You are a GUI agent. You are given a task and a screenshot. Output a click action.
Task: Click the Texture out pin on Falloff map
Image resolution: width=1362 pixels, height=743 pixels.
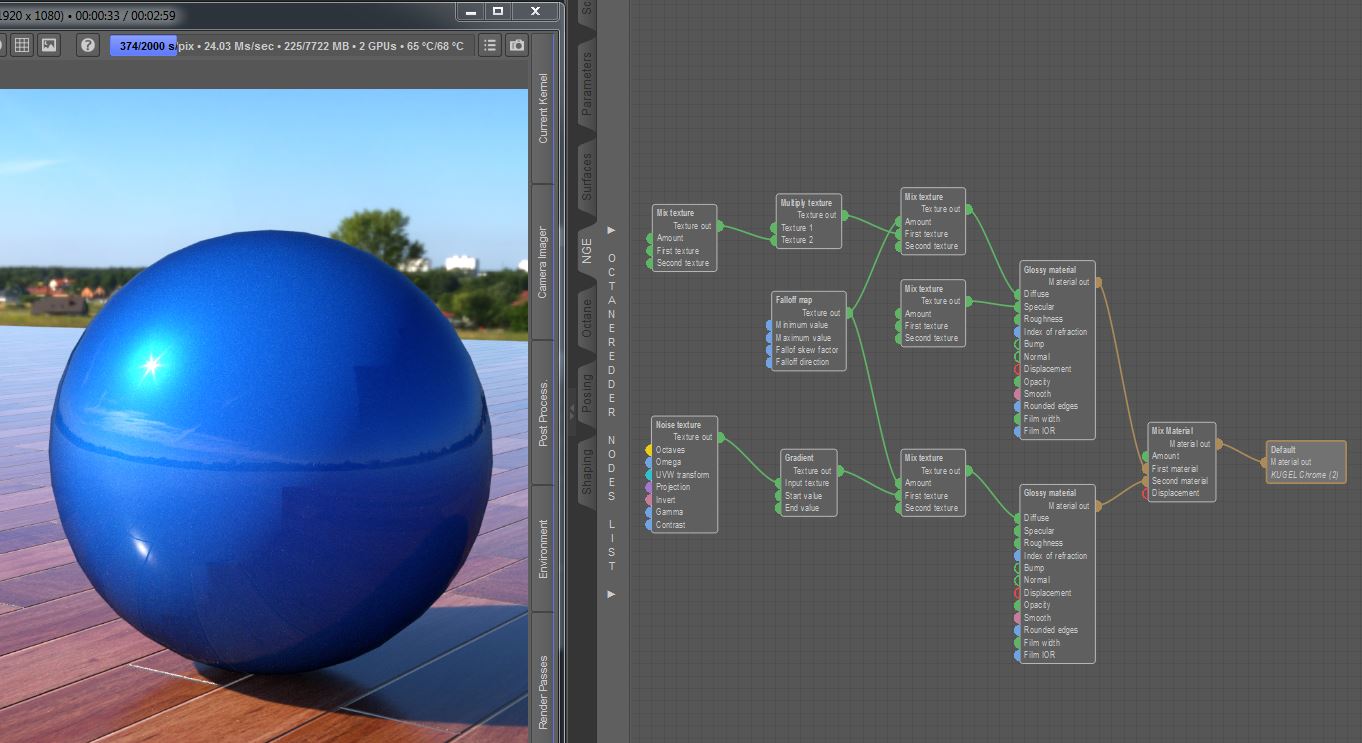point(849,313)
